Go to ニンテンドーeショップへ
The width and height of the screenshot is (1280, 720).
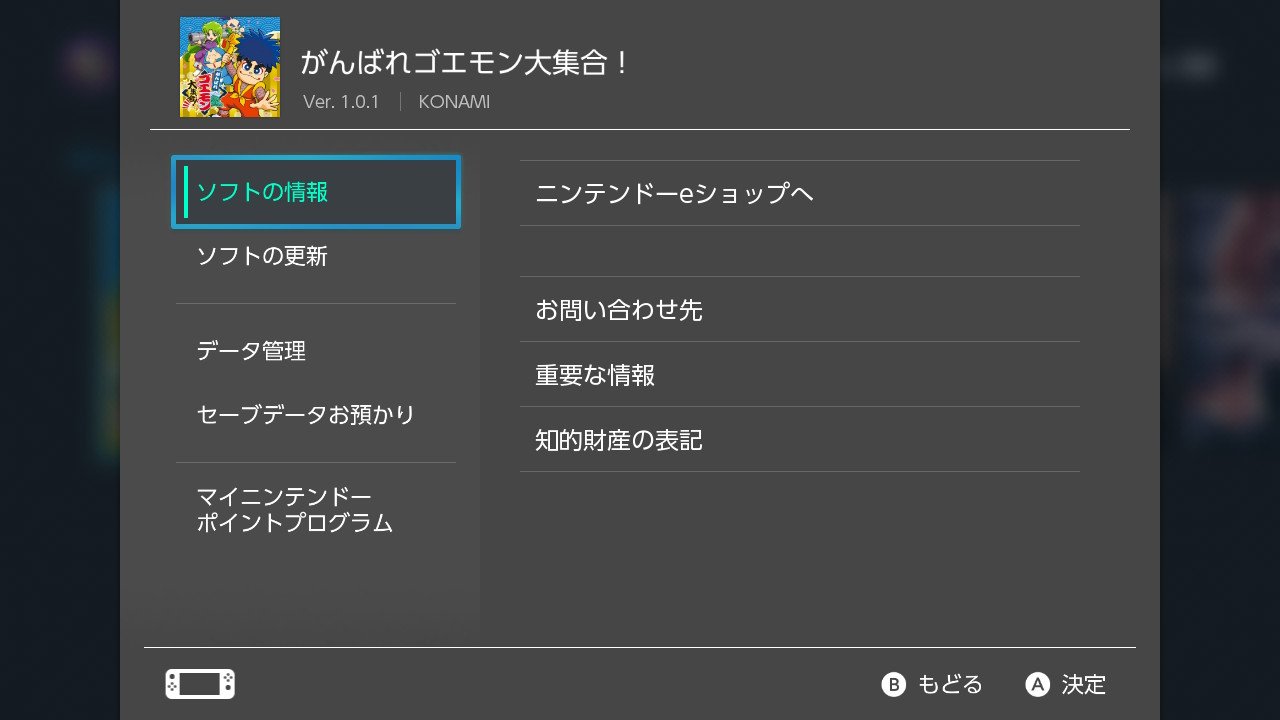coord(800,193)
